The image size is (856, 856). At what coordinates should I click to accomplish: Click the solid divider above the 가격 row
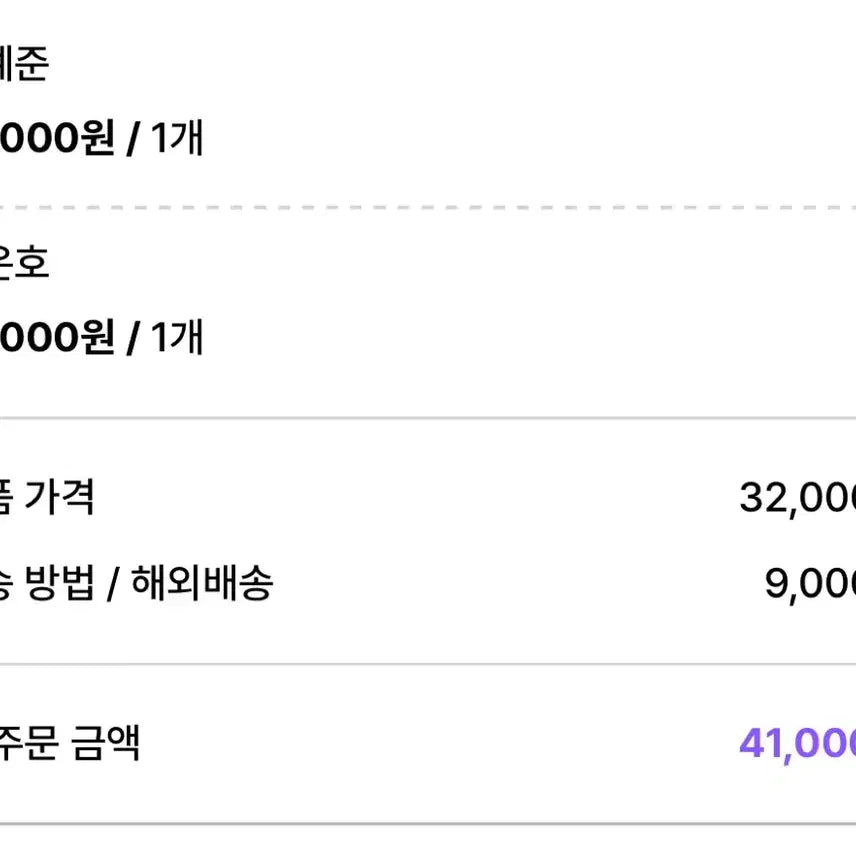coord(428,418)
